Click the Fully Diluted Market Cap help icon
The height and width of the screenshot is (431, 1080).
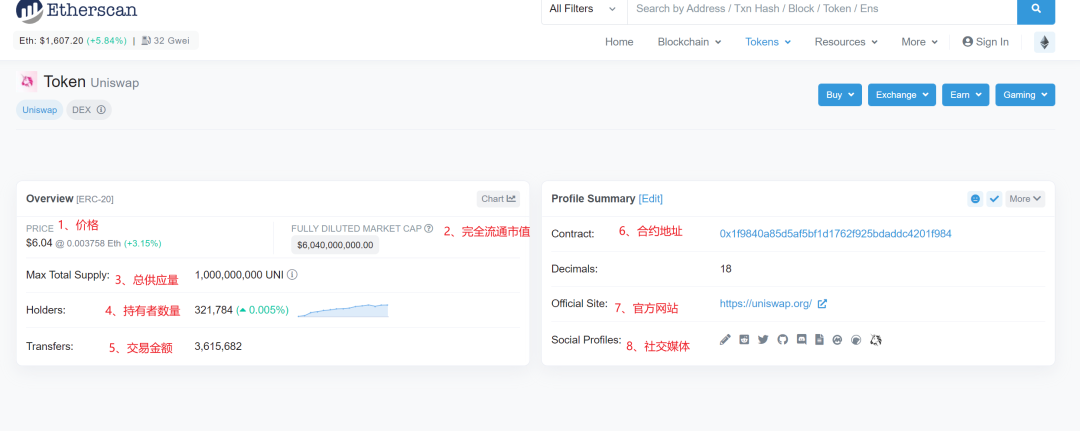pos(428,228)
